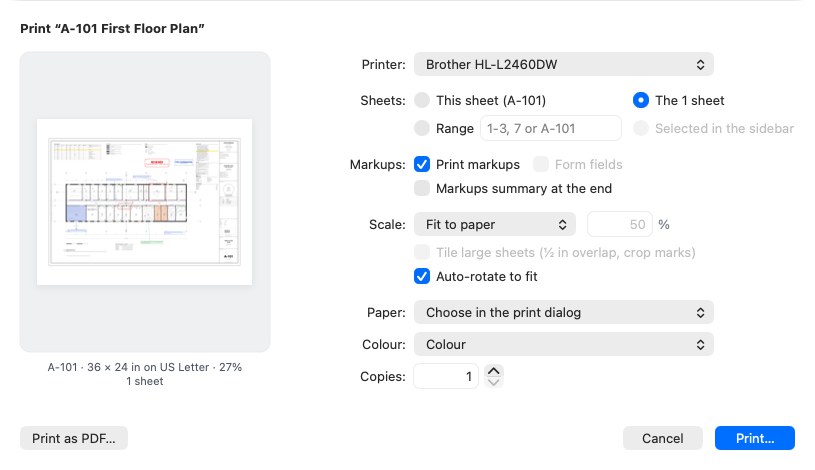
Task: Choose the Range radio button
Action: tap(422, 128)
